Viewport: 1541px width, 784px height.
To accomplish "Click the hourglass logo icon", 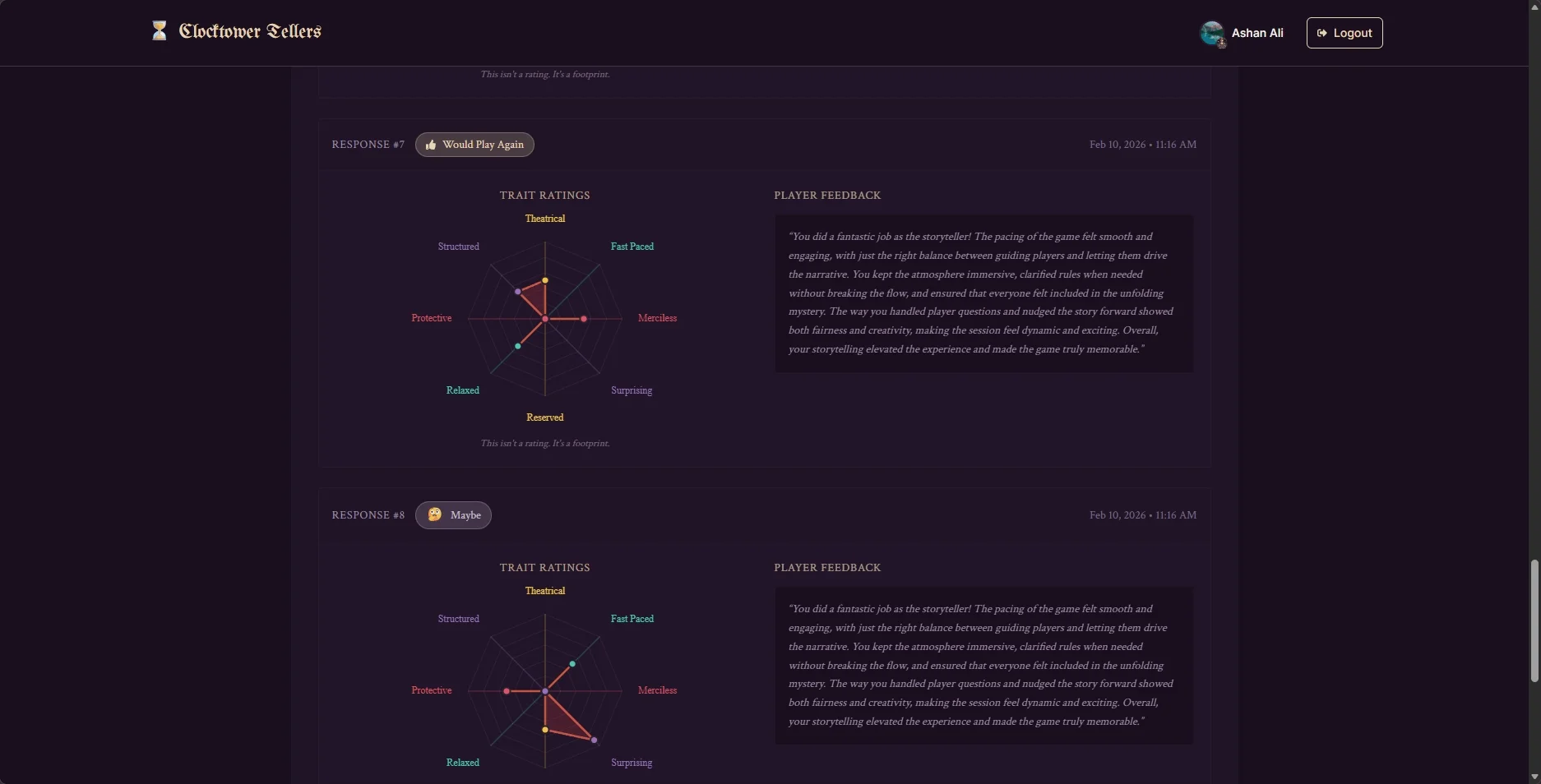I will click(x=160, y=31).
